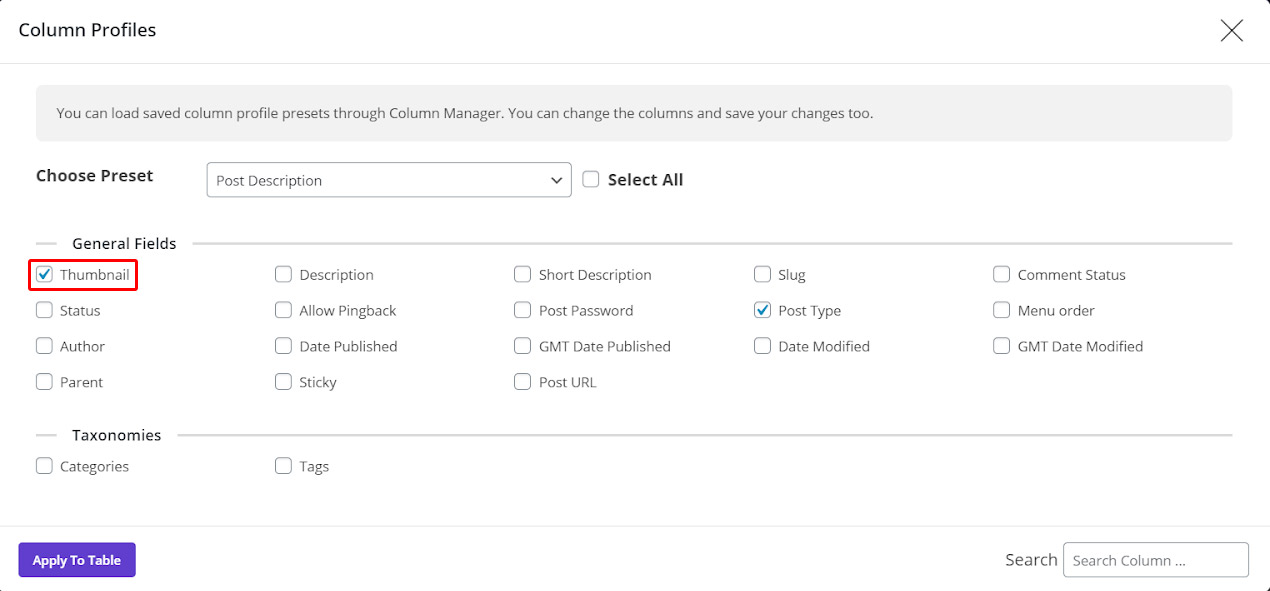Check the Sticky checkbox
This screenshot has height=591, width=1270.
tap(283, 382)
